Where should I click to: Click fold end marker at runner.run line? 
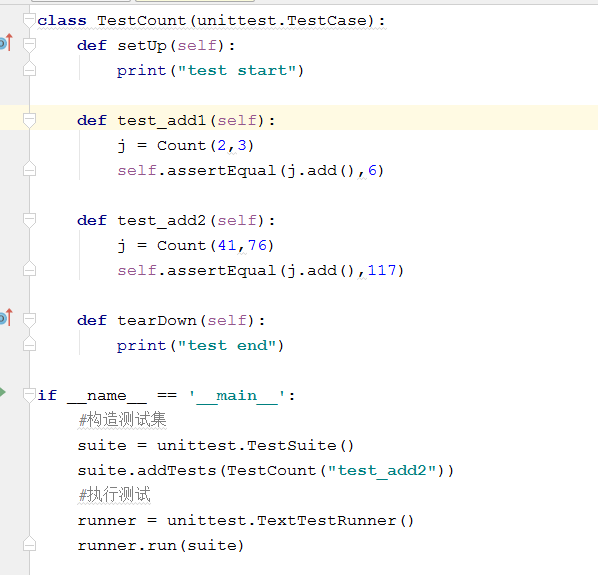(29, 544)
